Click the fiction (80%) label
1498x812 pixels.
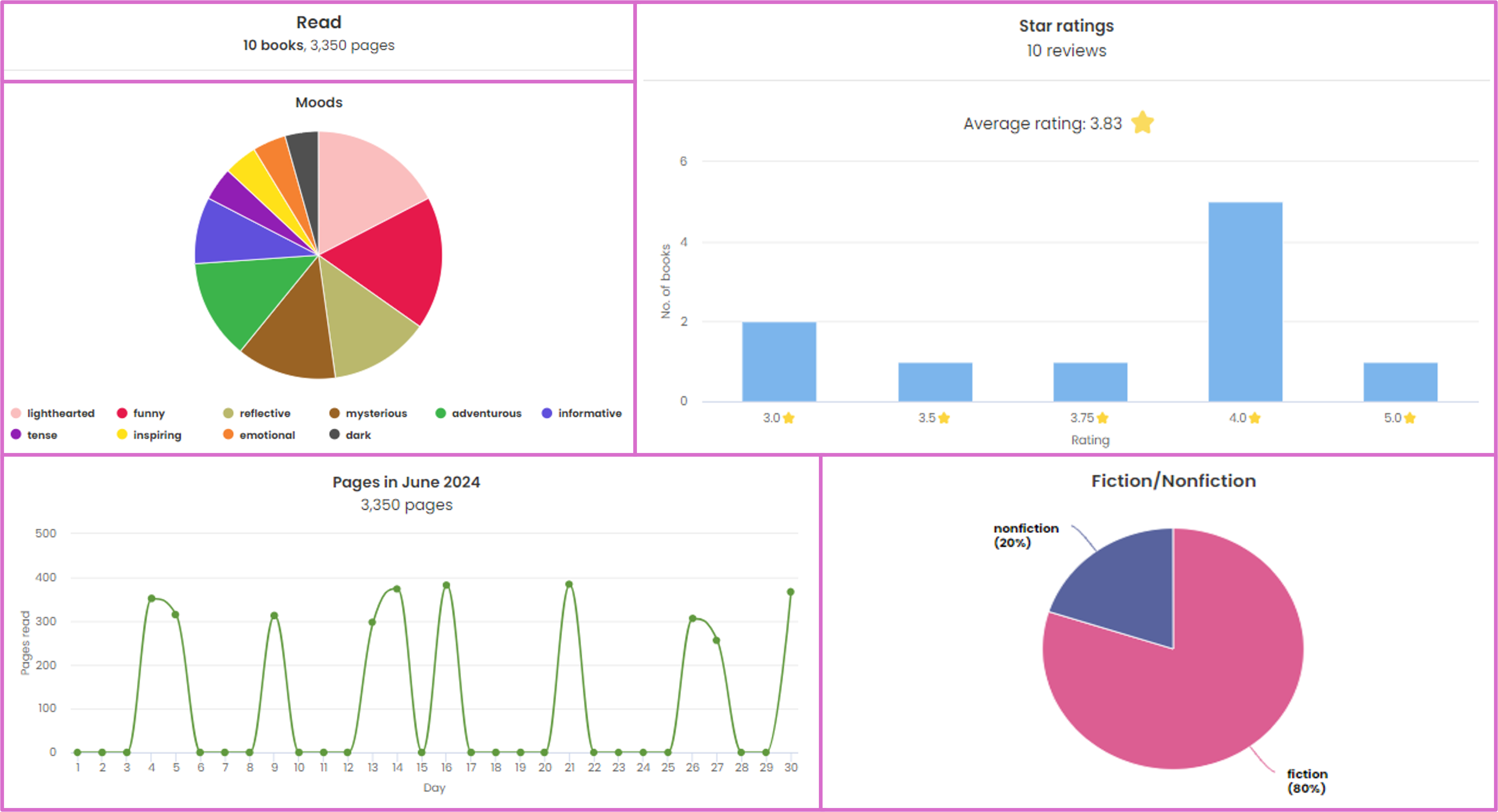pyautogui.click(x=1306, y=781)
